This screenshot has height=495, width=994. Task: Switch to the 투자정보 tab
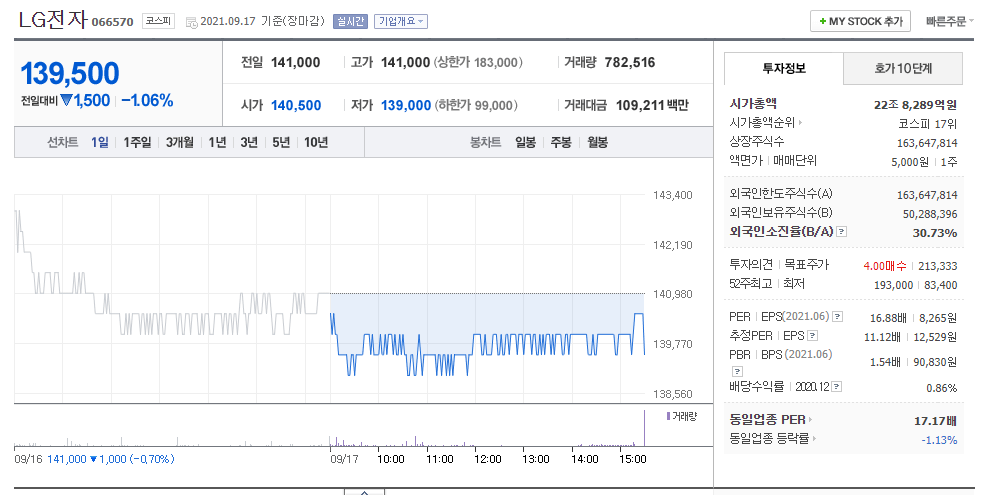784,68
